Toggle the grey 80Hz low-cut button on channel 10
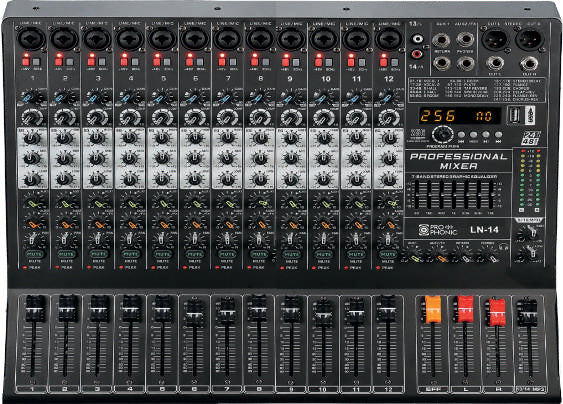The width and height of the screenshot is (563, 404). click(329, 61)
